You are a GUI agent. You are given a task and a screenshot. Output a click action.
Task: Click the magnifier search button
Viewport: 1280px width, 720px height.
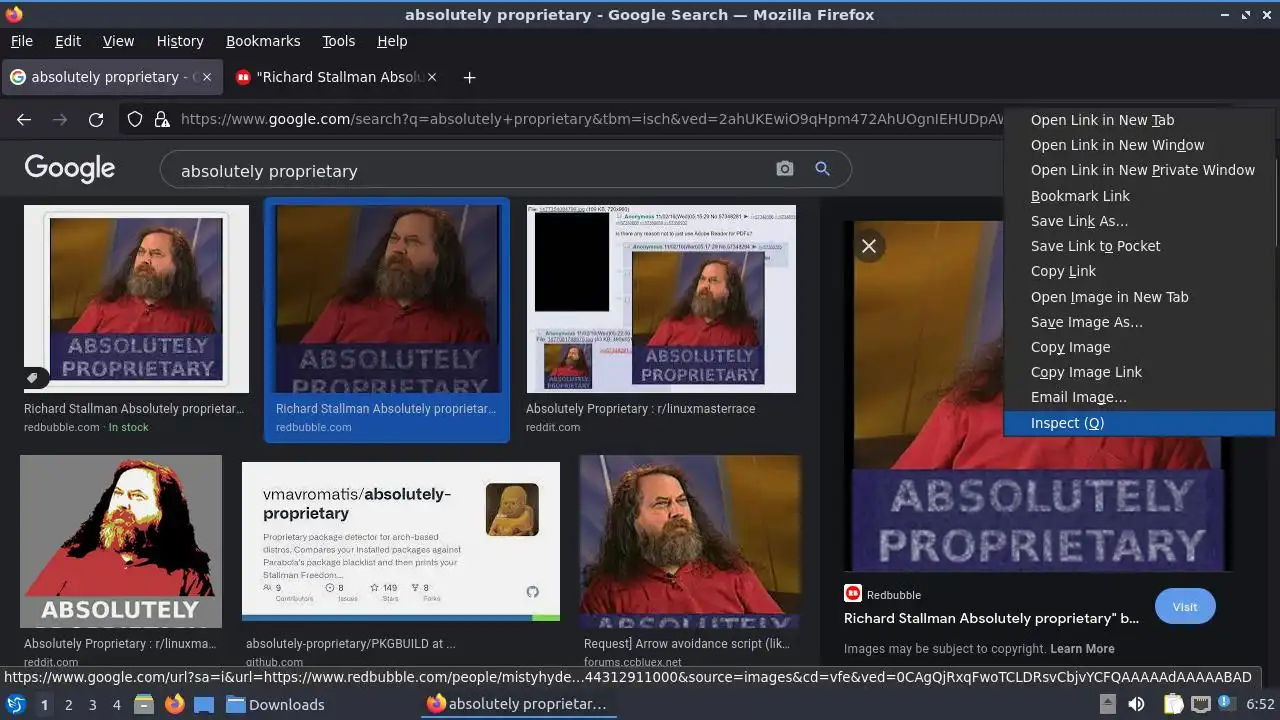[x=822, y=169]
